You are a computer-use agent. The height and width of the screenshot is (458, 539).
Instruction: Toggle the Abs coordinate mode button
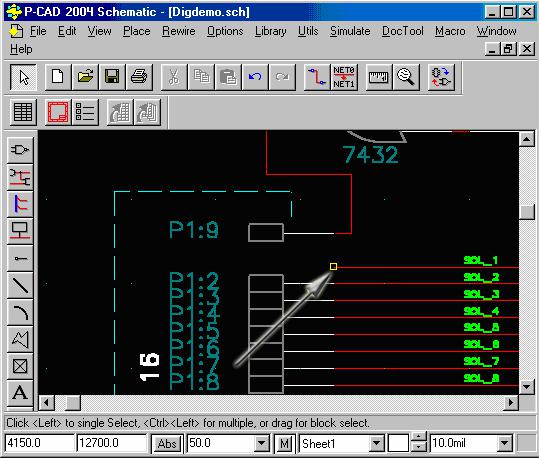coord(167,444)
